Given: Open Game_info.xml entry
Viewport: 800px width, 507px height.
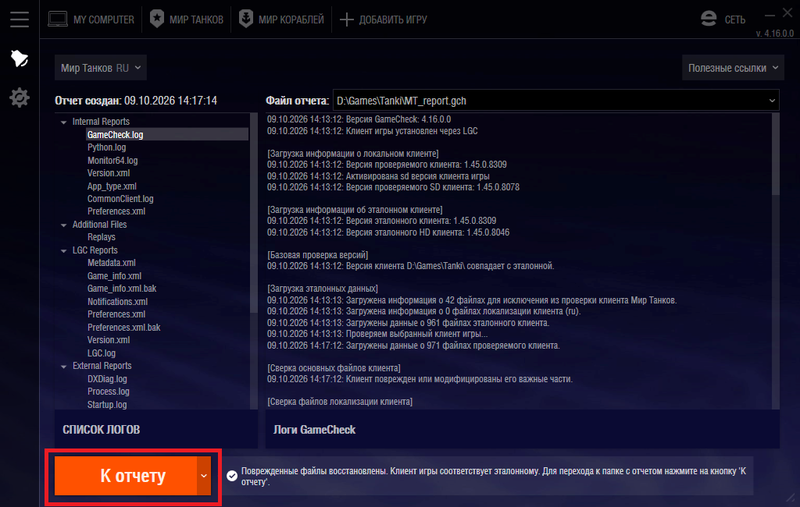Looking at the screenshot, I should pos(114,276).
